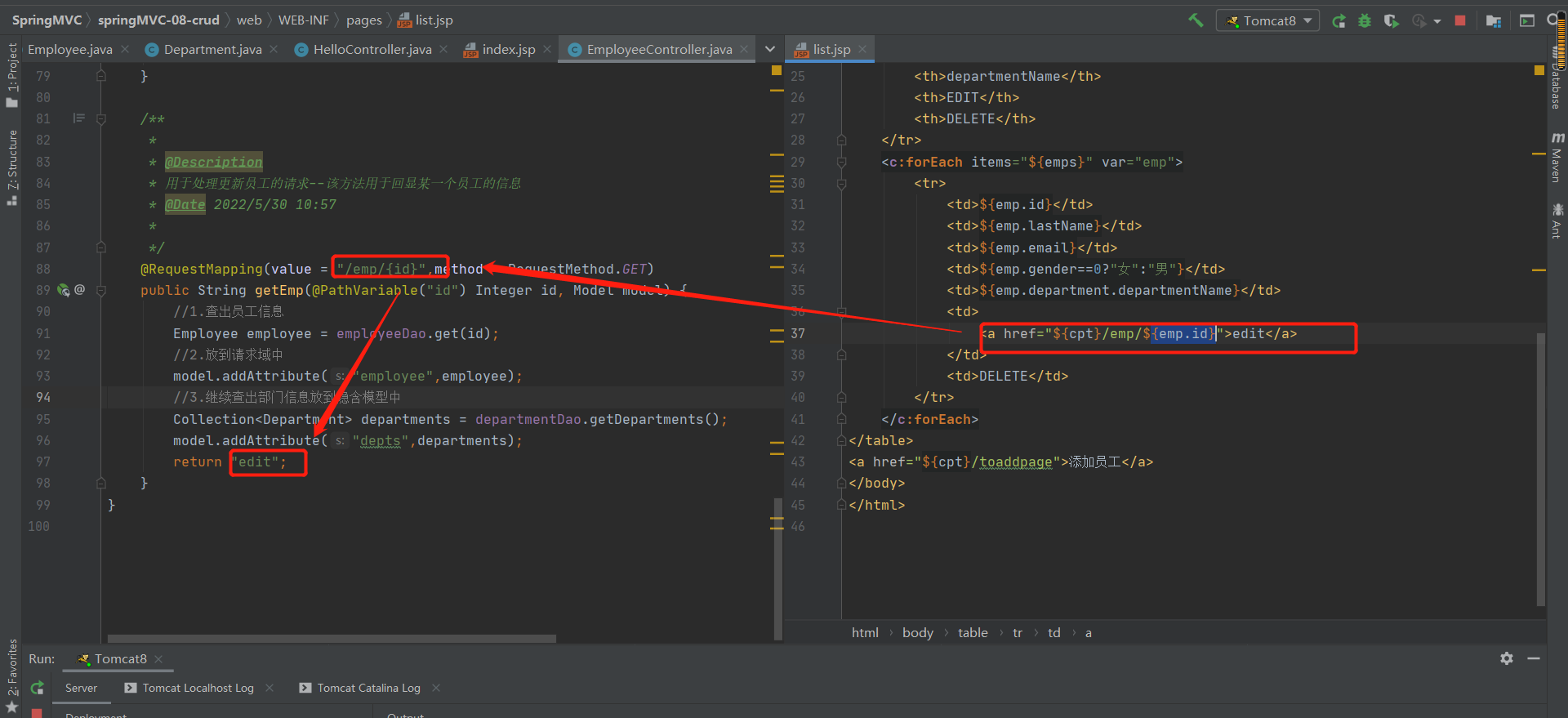The image size is (1568, 718).
Task: Click fold marker at line 42 closing table
Action: [x=841, y=440]
